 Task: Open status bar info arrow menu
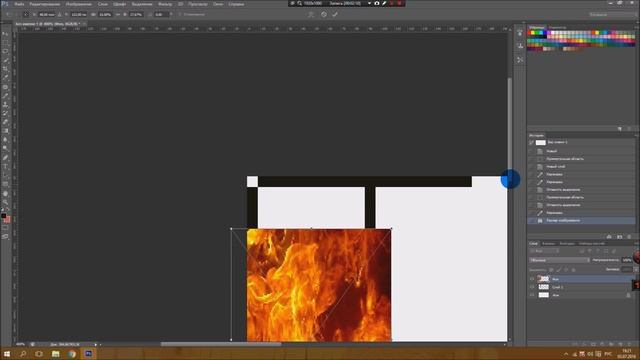click(x=96, y=344)
